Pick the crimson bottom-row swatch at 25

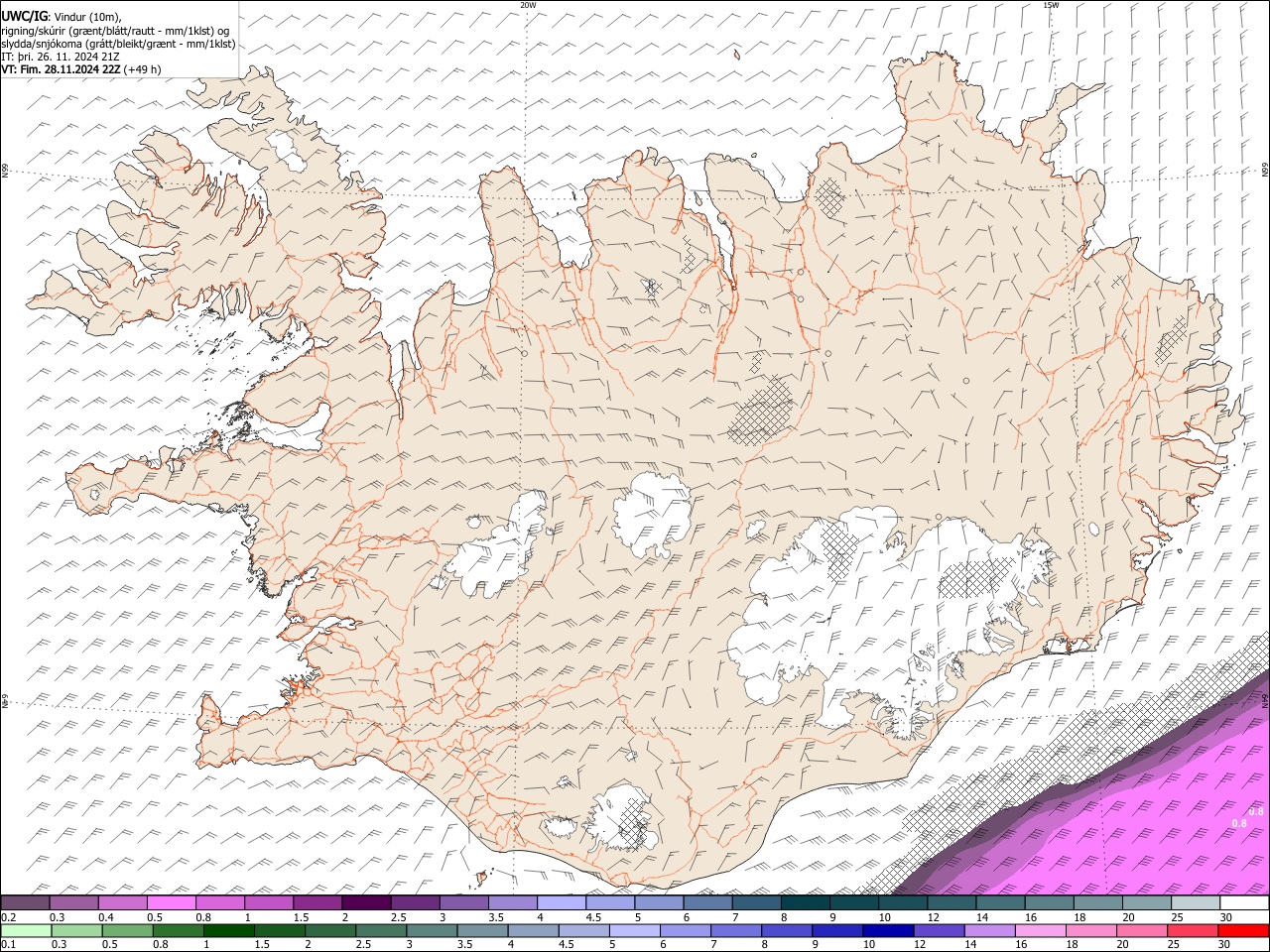tap(1192, 930)
